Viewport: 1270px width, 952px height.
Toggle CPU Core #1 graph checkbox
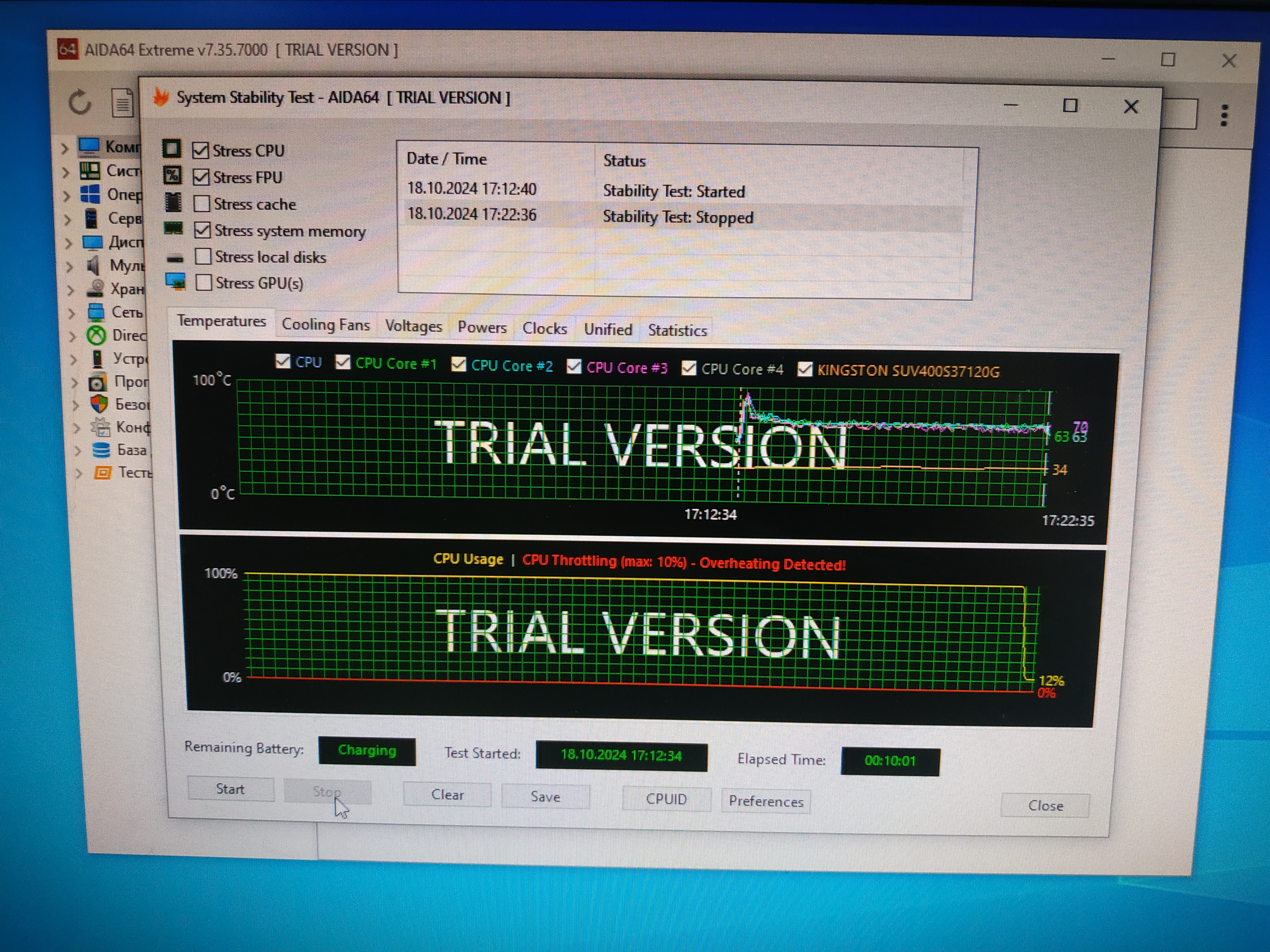(x=343, y=362)
